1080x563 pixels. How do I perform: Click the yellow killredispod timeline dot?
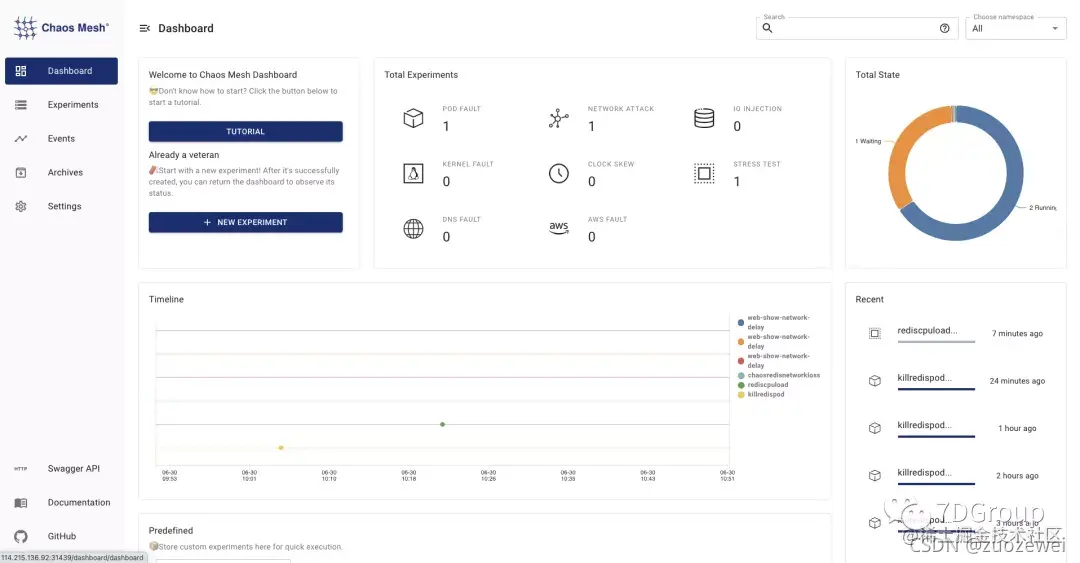281,448
